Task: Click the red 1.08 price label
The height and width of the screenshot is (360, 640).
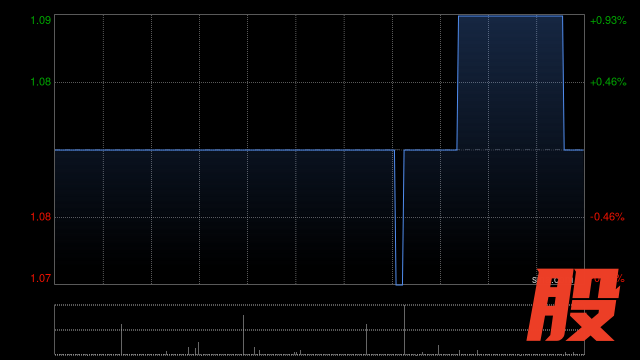Action: (41, 217)
